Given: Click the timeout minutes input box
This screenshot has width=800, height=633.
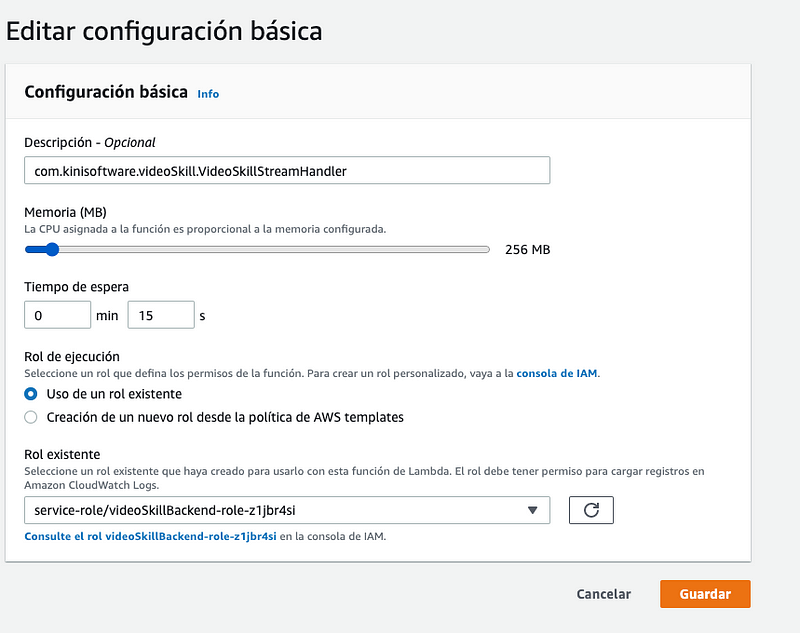Looking at the screenshot, I should [x=58, y=315].
